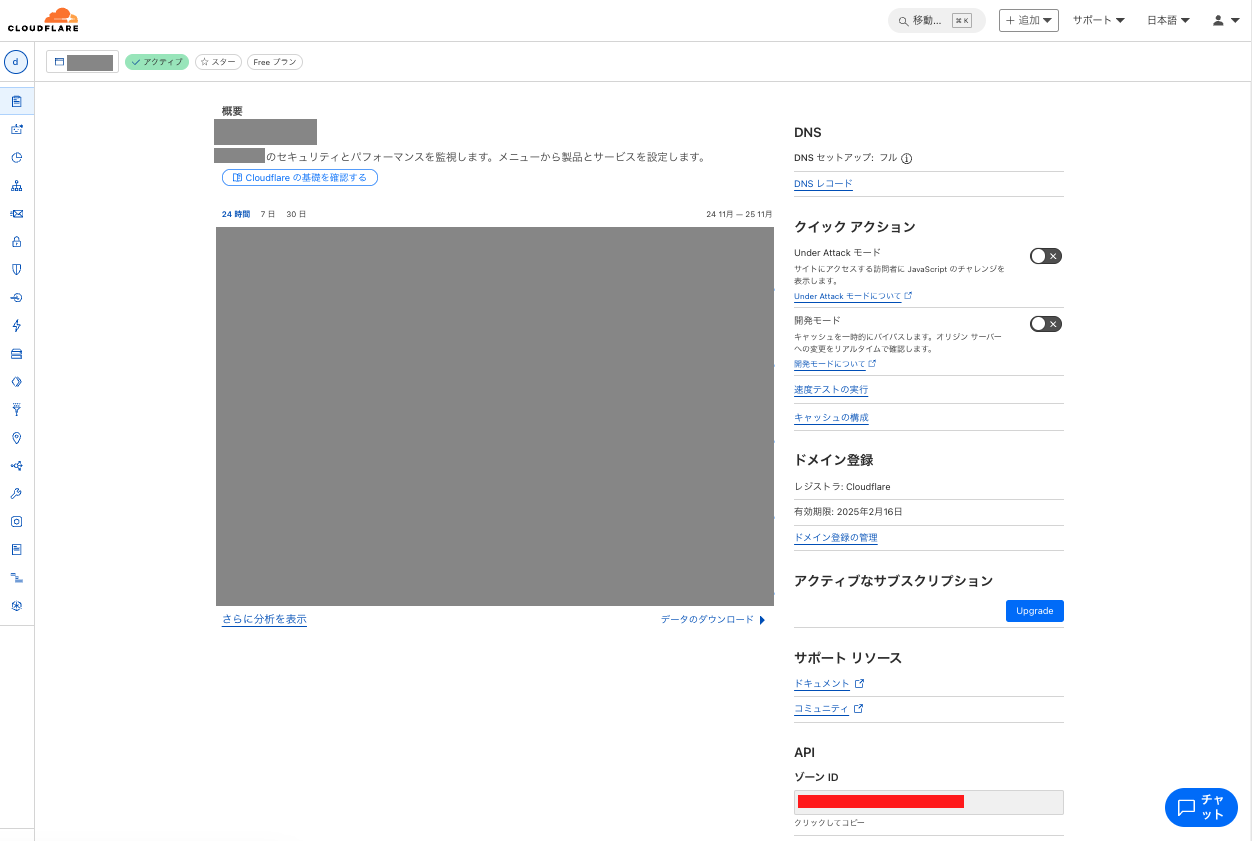
Task: Open the サポート dropdown menu
Action: click(1098, 20)
